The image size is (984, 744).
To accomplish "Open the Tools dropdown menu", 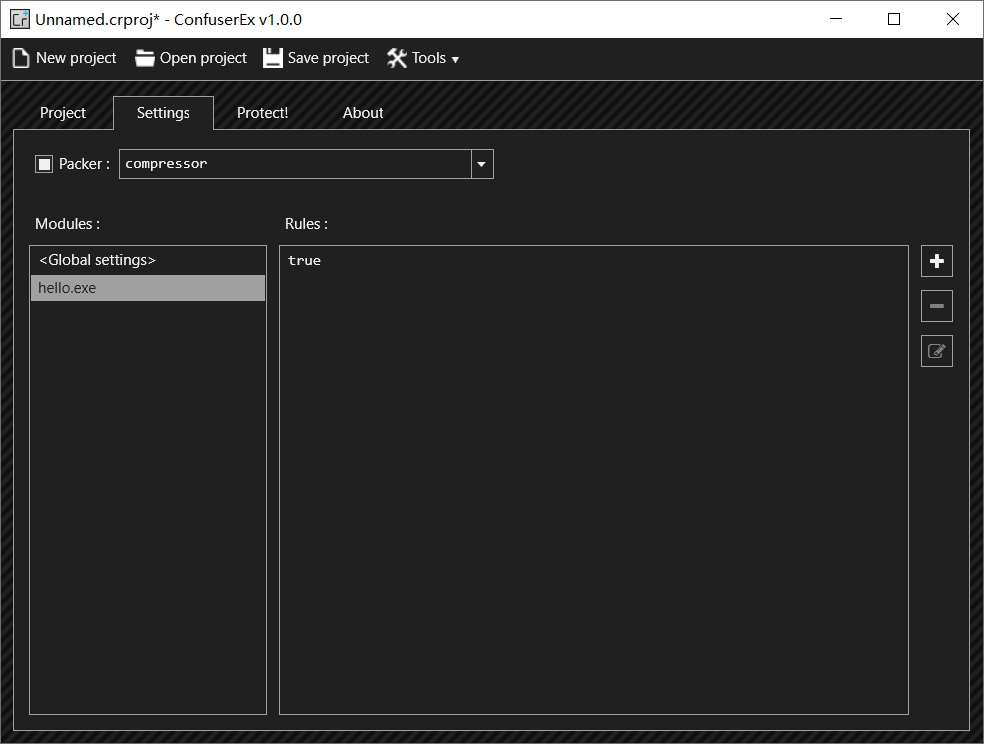I will point(423,58).
